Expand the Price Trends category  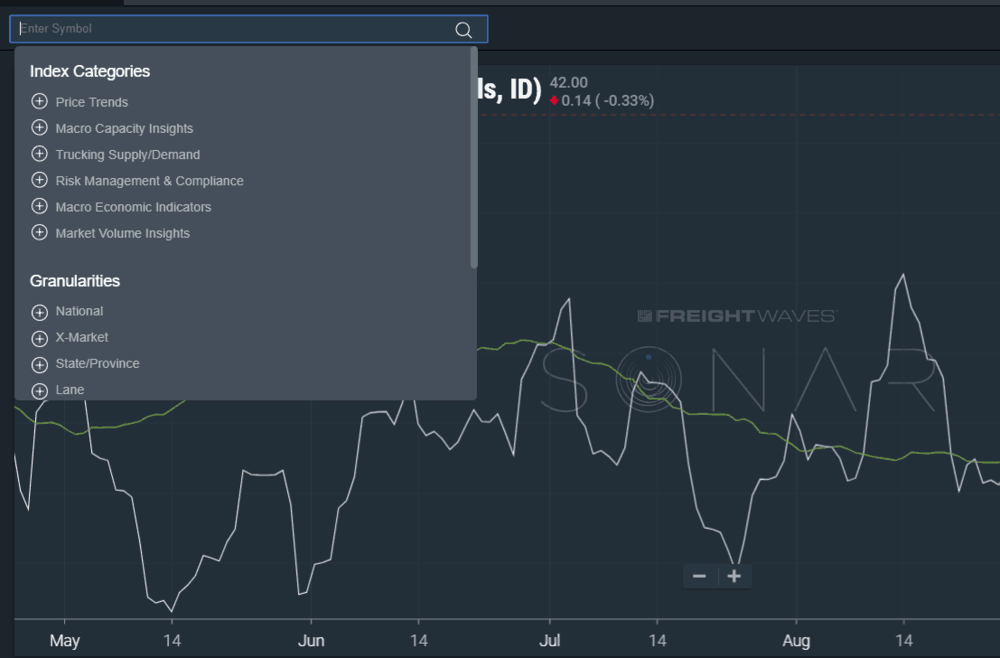coord(40,101)
